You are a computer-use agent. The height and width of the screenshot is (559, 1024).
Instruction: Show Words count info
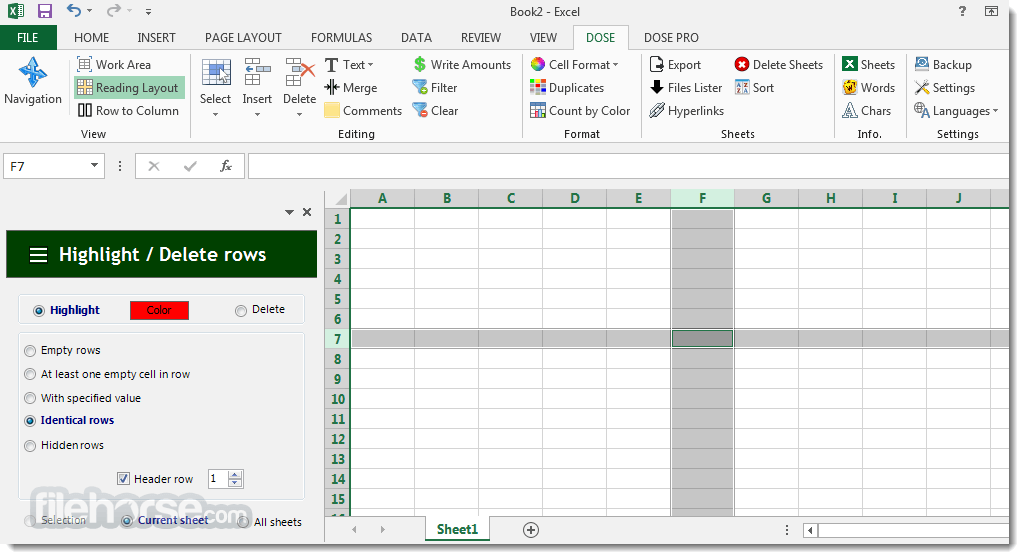coord(869,88)
